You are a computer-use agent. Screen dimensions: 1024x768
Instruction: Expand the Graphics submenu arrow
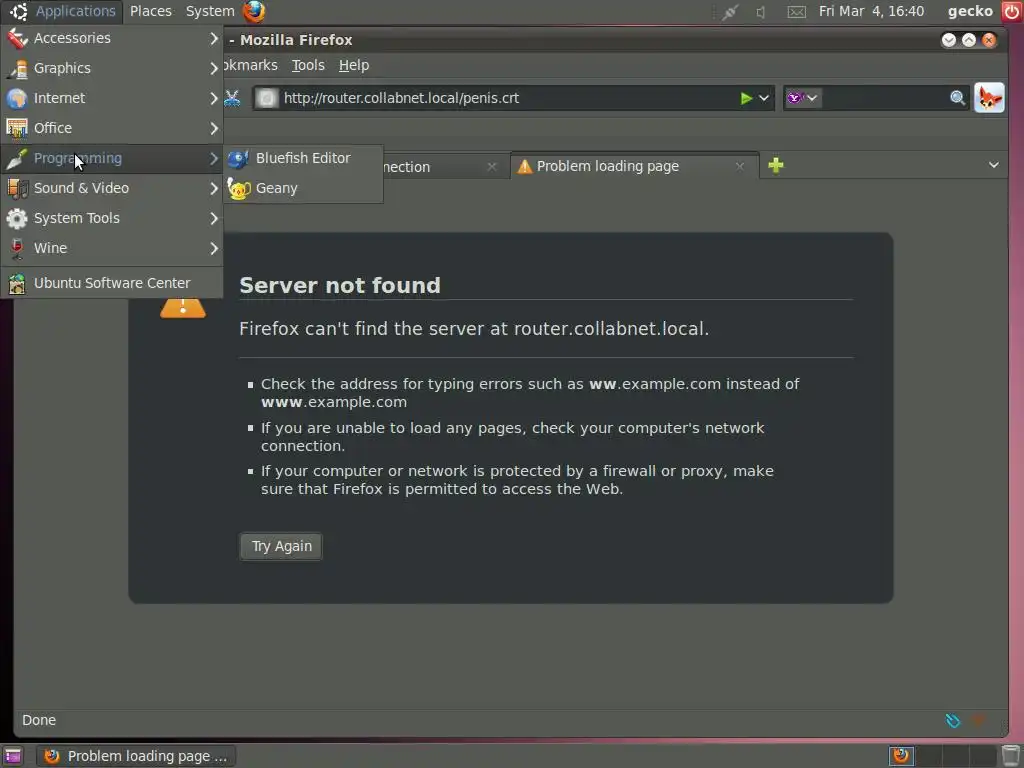[214, 68]
